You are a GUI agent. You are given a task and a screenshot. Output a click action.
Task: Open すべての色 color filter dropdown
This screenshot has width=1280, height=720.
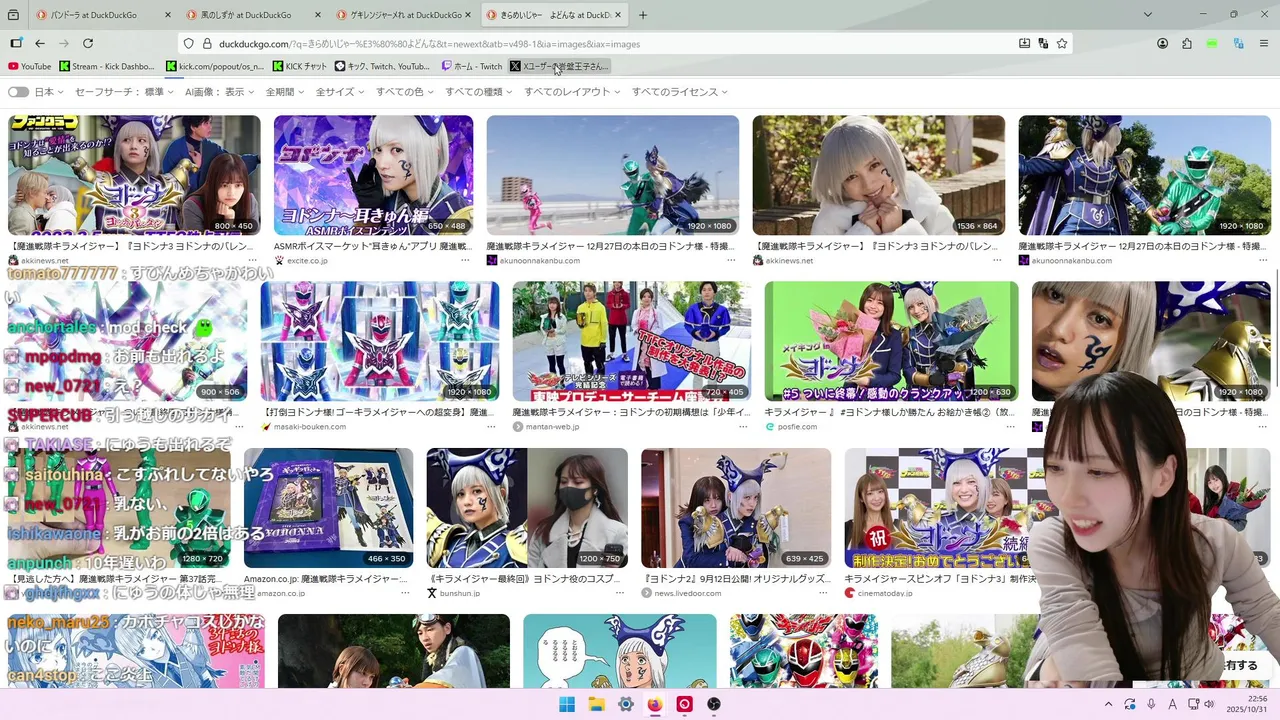pos(405,92)
